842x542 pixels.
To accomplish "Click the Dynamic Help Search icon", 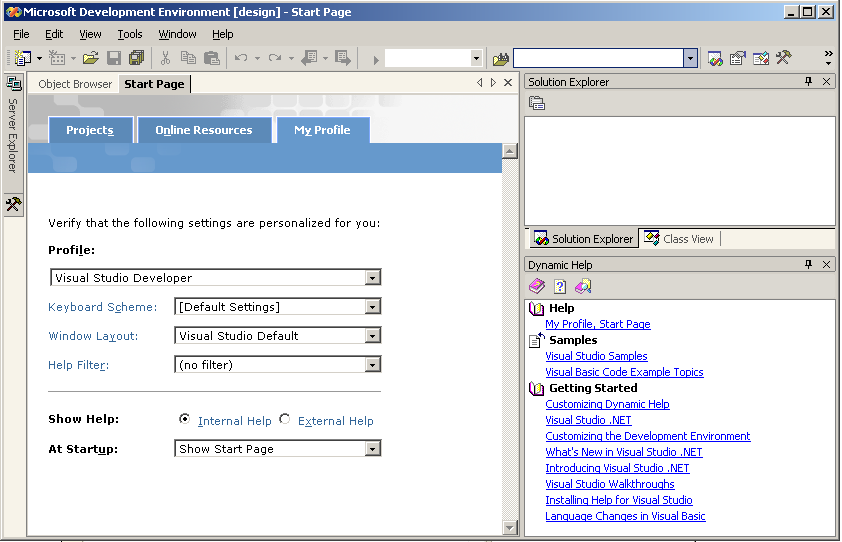I will click(x=583, y=286).
